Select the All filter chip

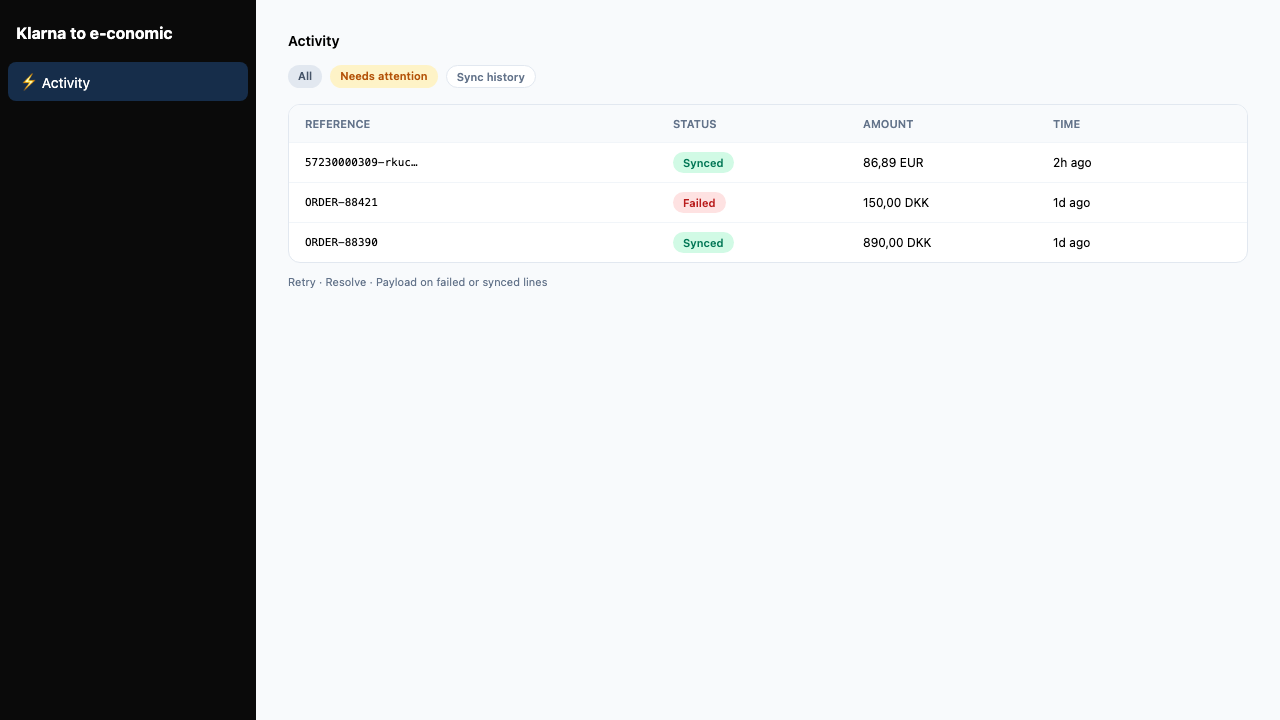pos(305,76)
